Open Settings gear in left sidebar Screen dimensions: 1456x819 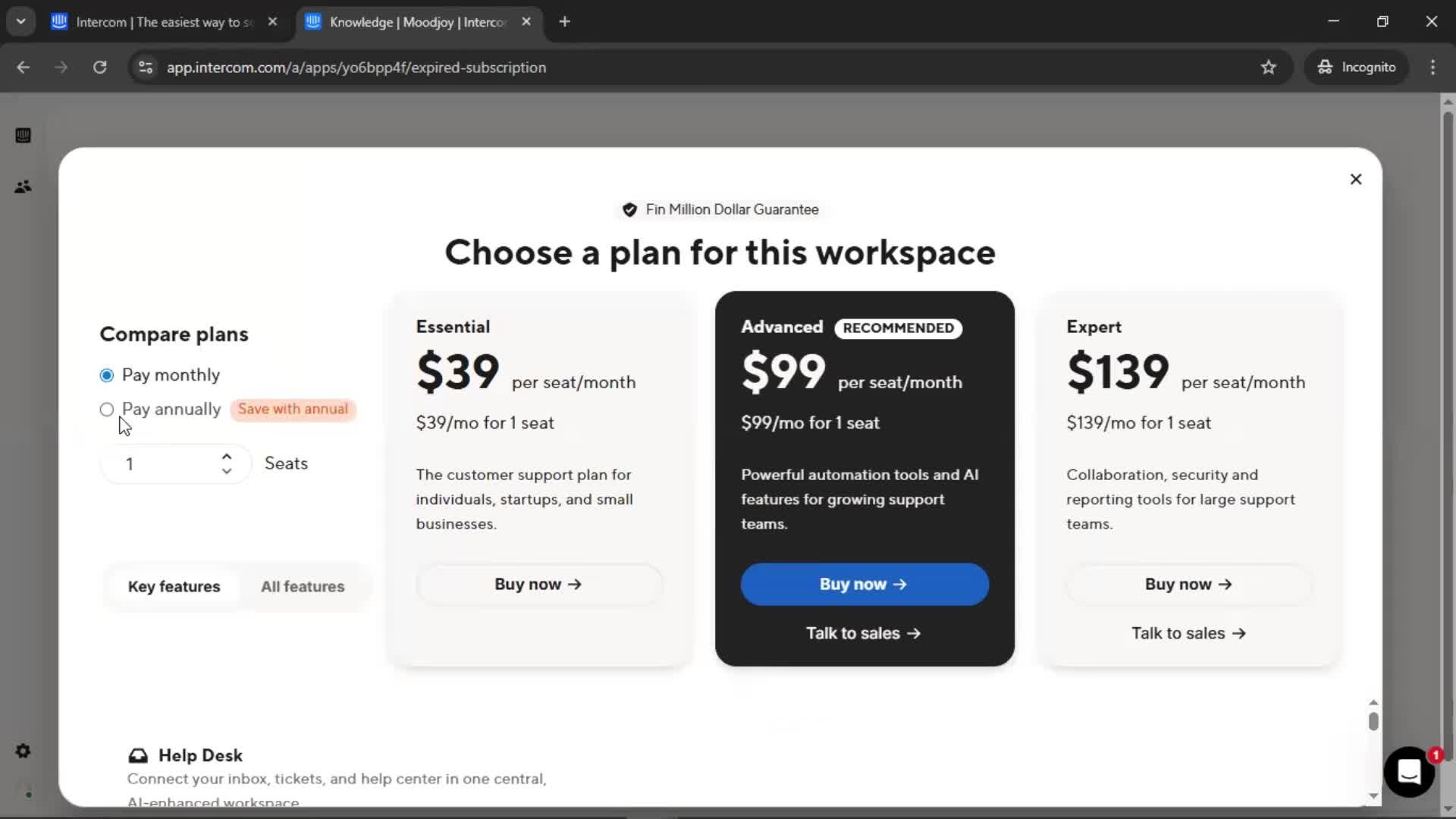coord(23,751)
